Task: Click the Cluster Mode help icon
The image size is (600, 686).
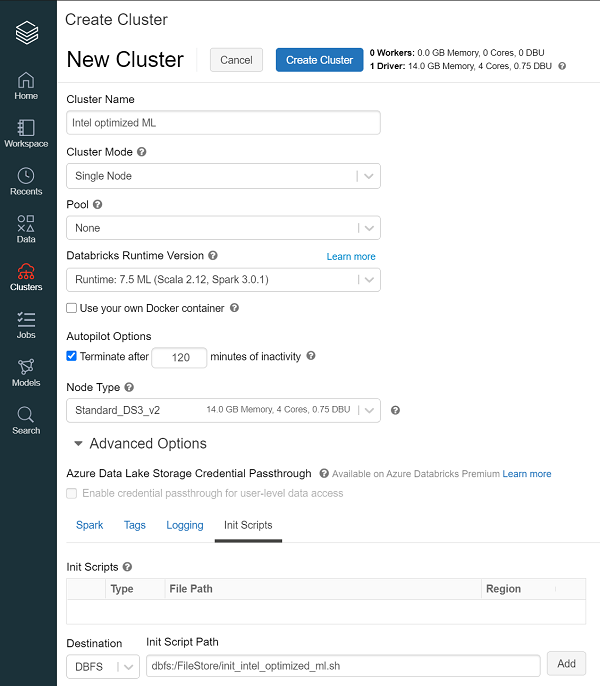Action: pos(141,152)
